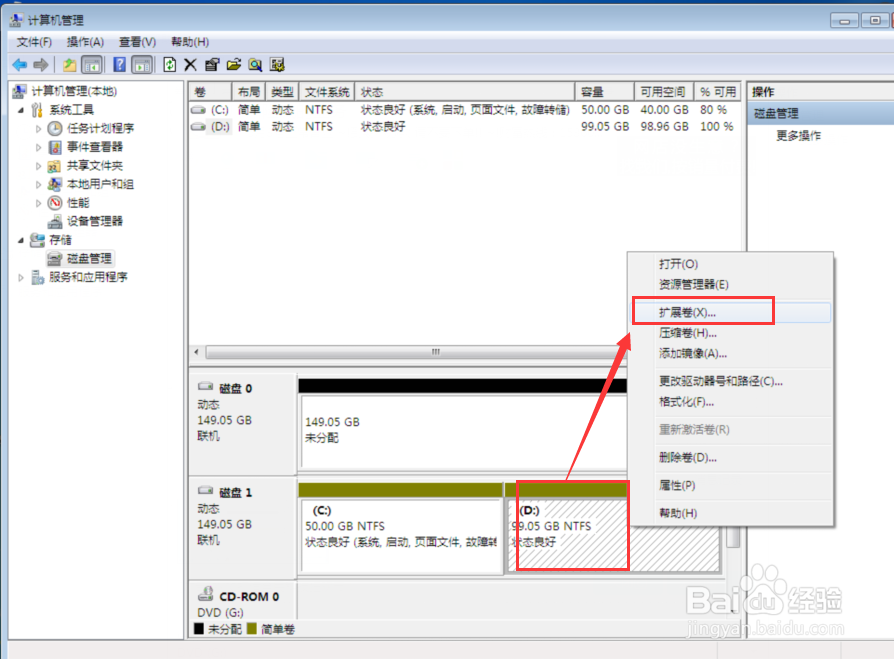
Task: Click the magnifier Explore toolbar icon
Action: pos(255,65)
